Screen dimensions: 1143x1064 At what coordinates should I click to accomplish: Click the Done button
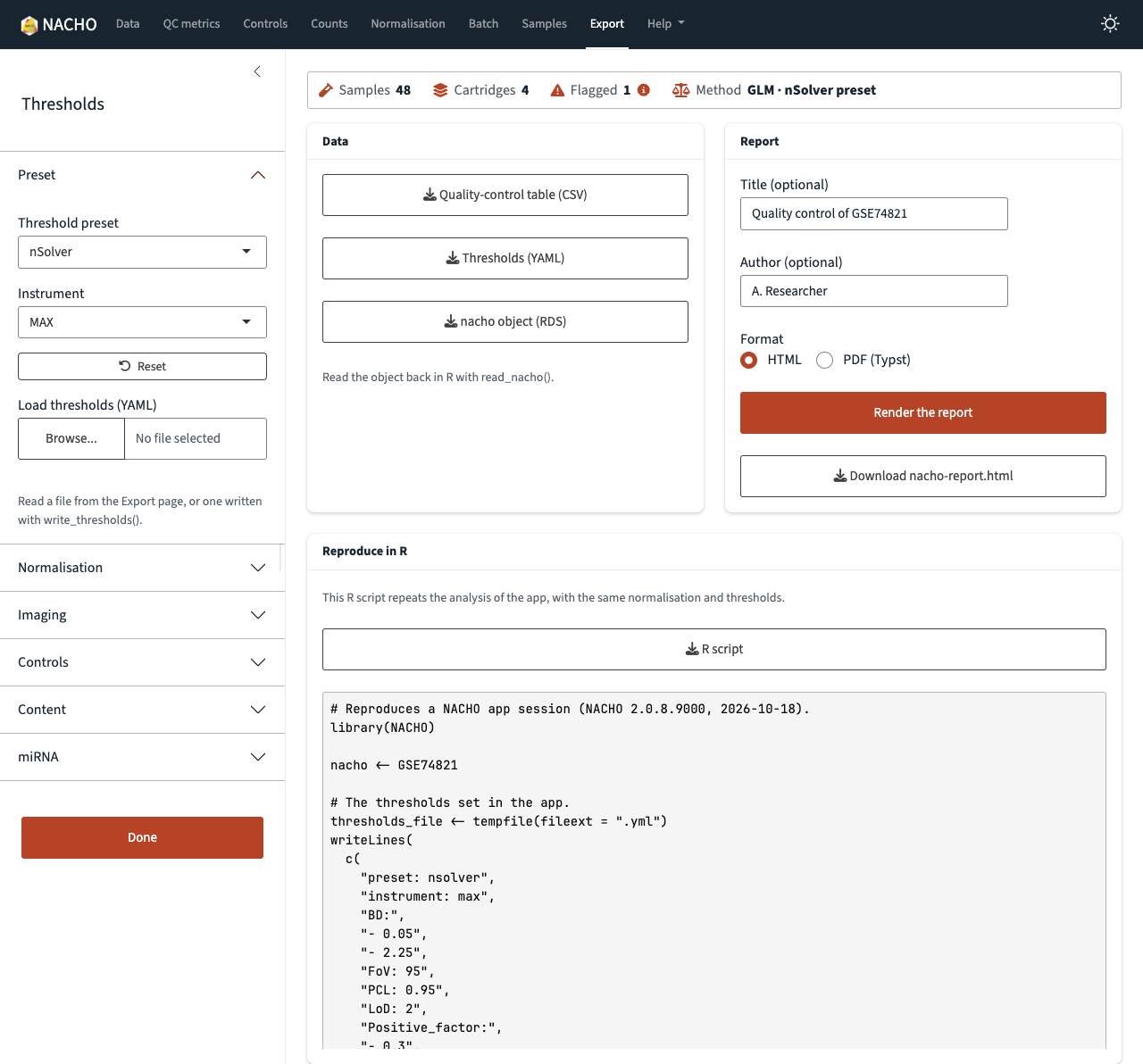coord(142,837)
